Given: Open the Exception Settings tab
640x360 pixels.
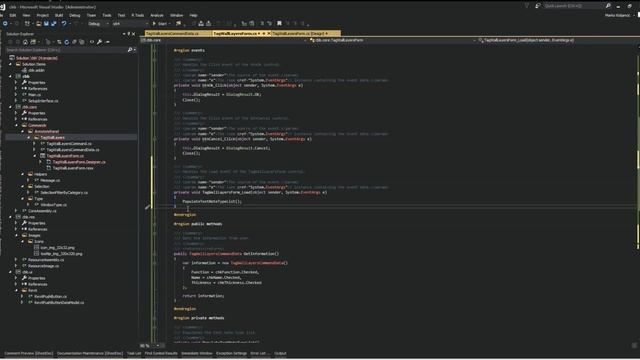Looking at the screenshot, I should click(x=231, y=353).
